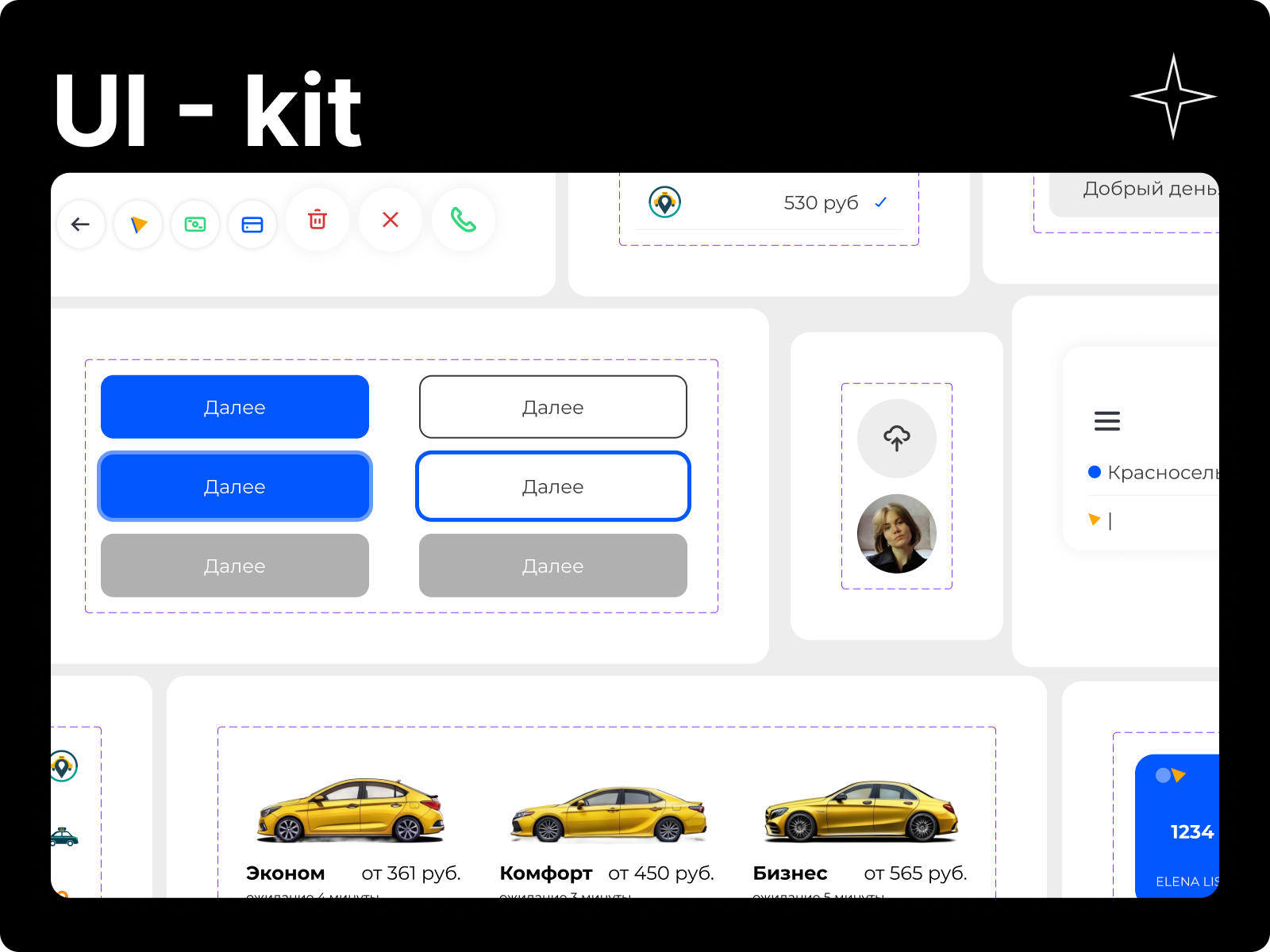Image resolution: width=1270 pixels, height=952 pixels.
Task: Toggle the blue checkmark beside 530 руб
Action: pos(880,203)
